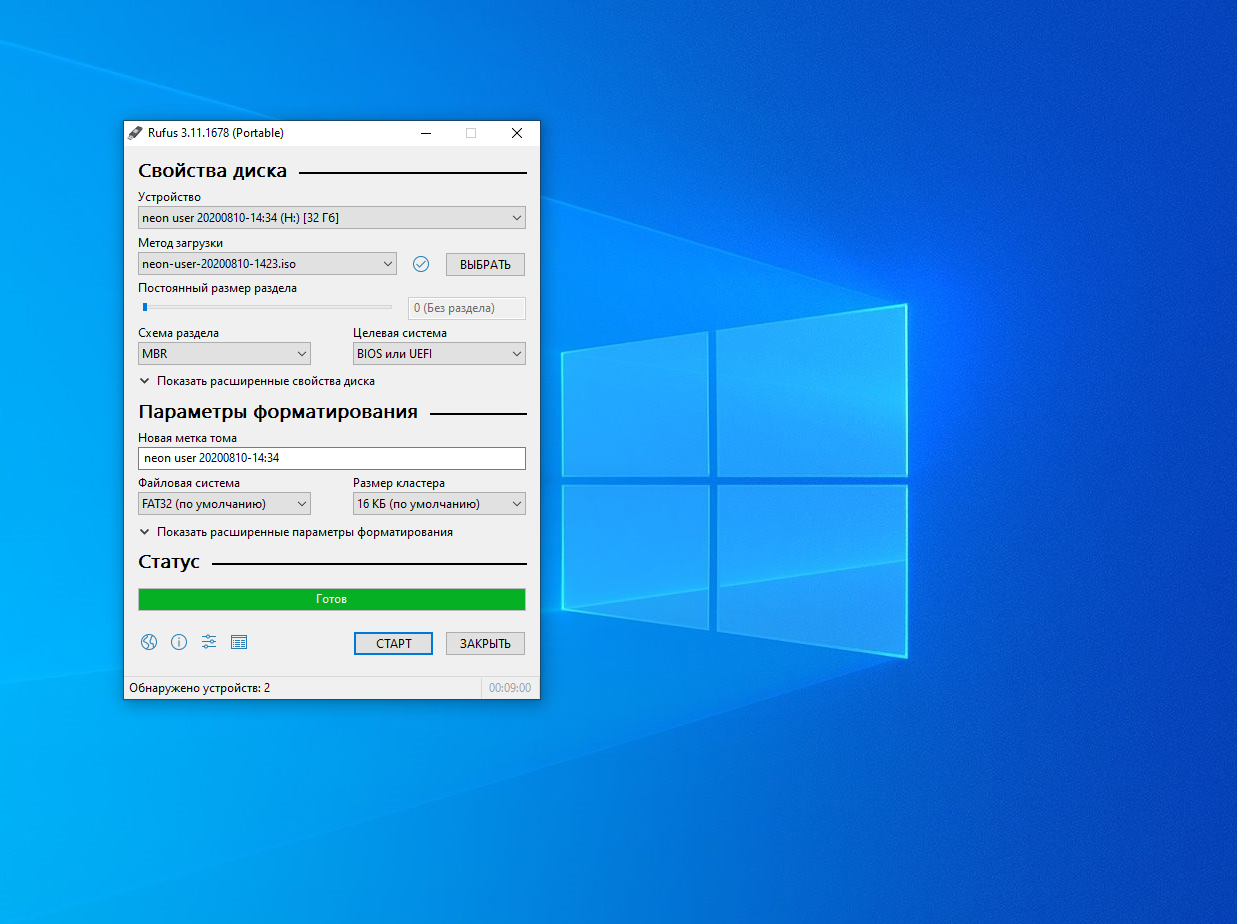Expand Показать расширенные параметры форматирования
Viewport: 1237px width, 924px height.
pyautogui.click(x=296, y=532)
